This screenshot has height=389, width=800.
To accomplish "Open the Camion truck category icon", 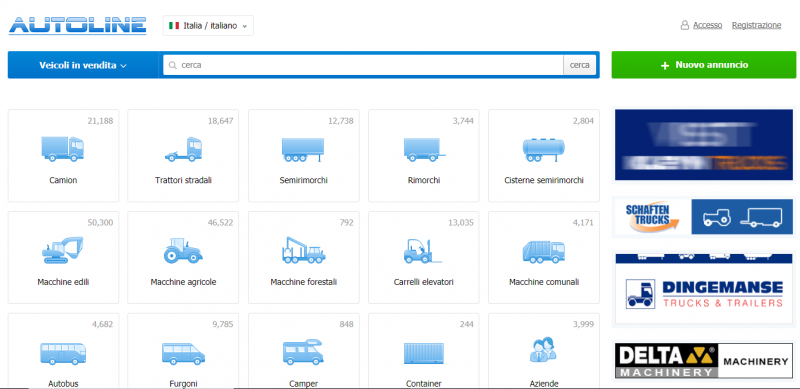I will click(x=63, y=149).
